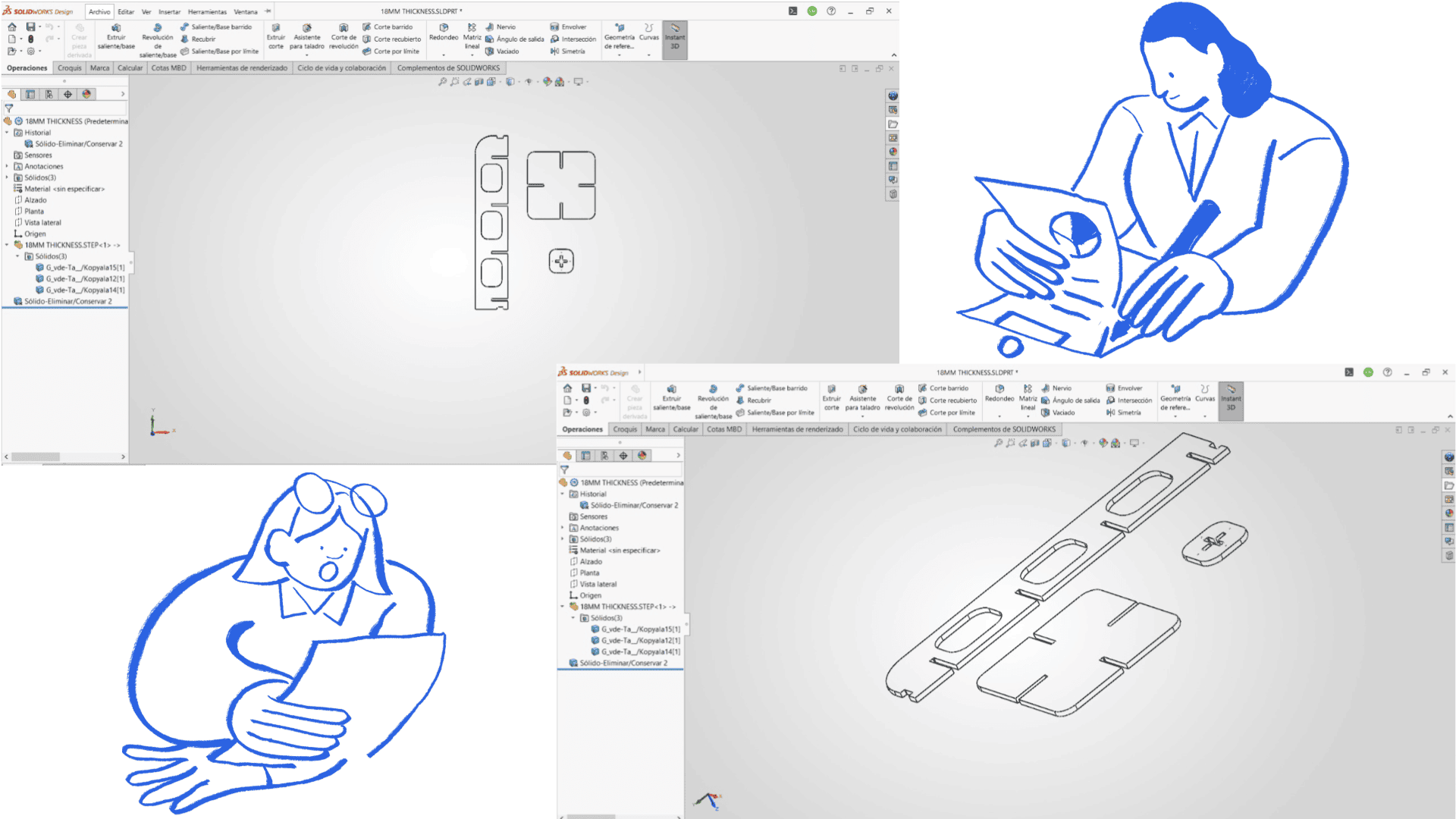
Task: Expand the collapsed menu arrow beside the SOLIDWORKS logo
Action: pos(640,372)
